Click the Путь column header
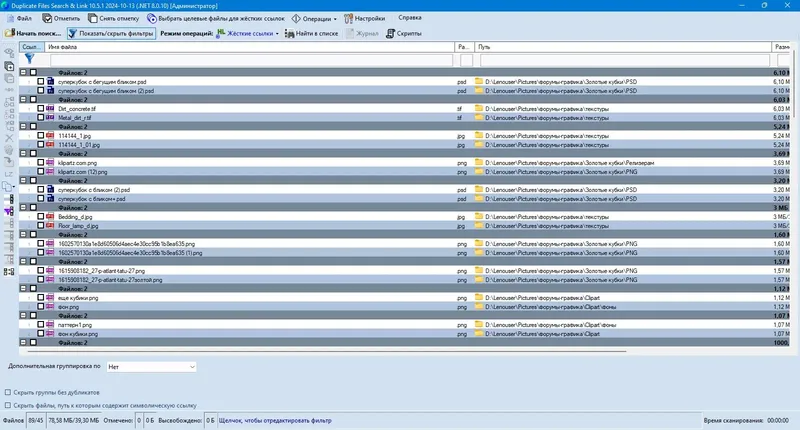Screen dimensions: 800x430 click(x=623, y=47)
